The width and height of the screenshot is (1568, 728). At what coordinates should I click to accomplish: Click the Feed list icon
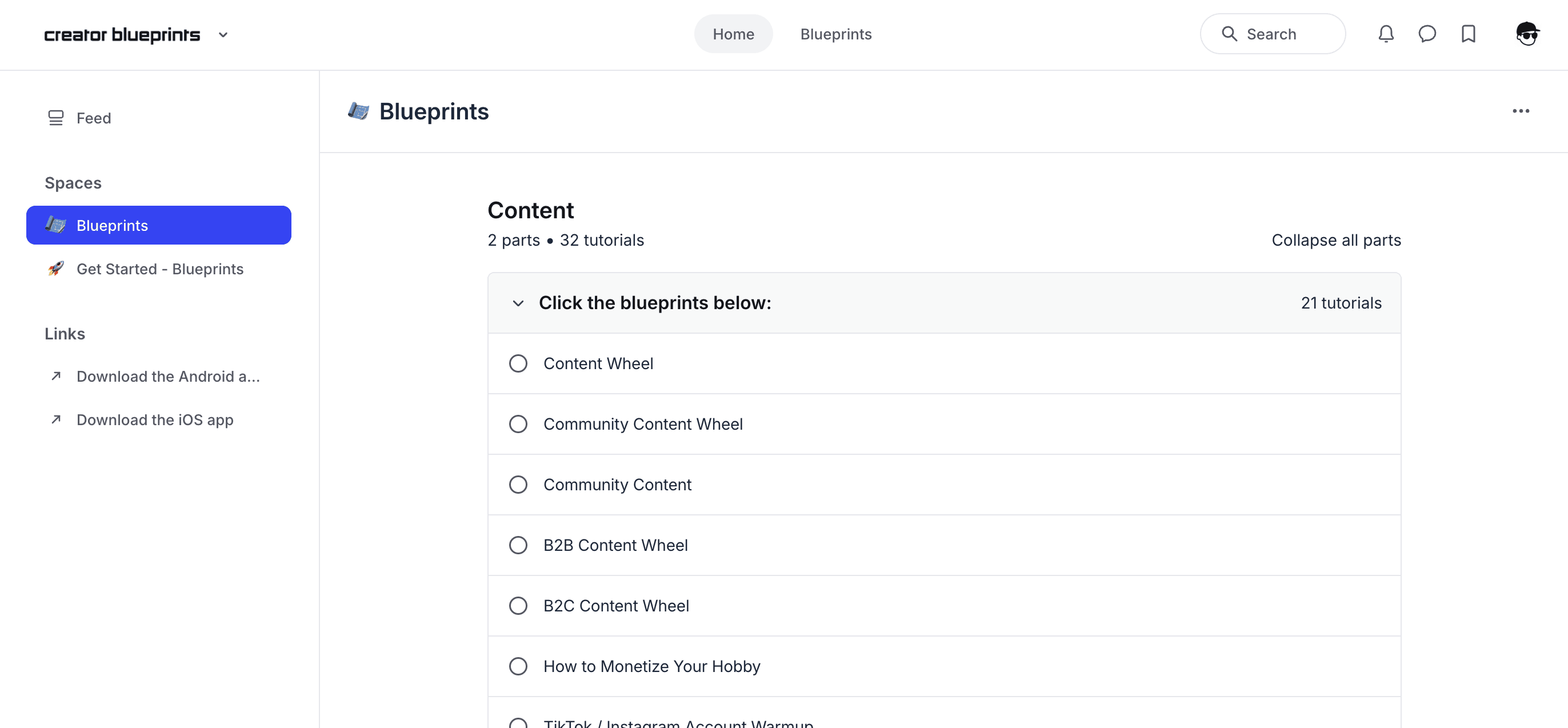point(56,118)
